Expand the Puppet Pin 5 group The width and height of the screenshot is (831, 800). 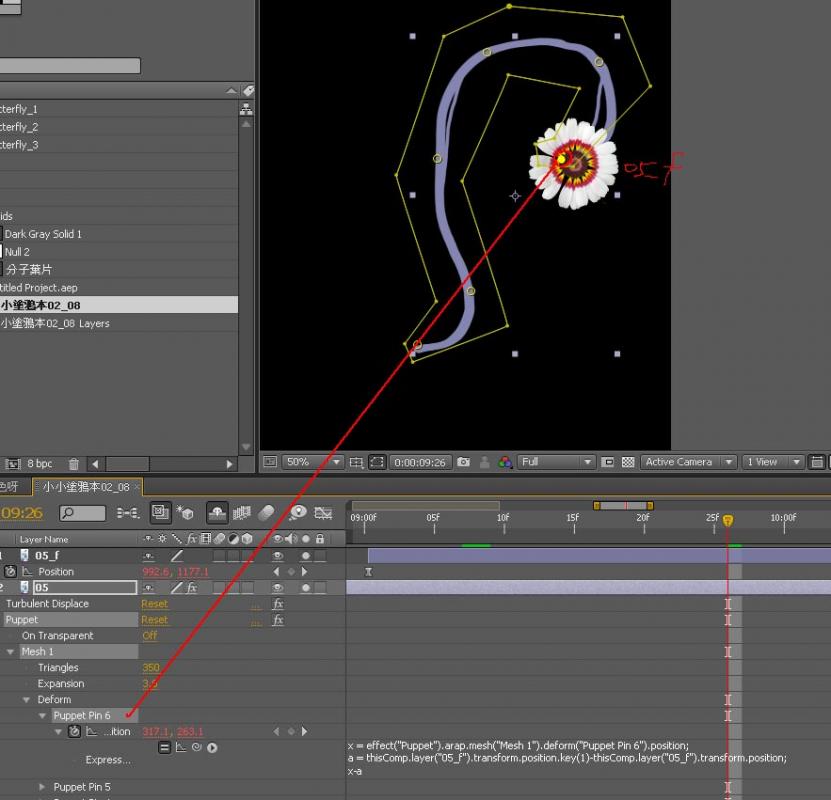coord(43,787)
